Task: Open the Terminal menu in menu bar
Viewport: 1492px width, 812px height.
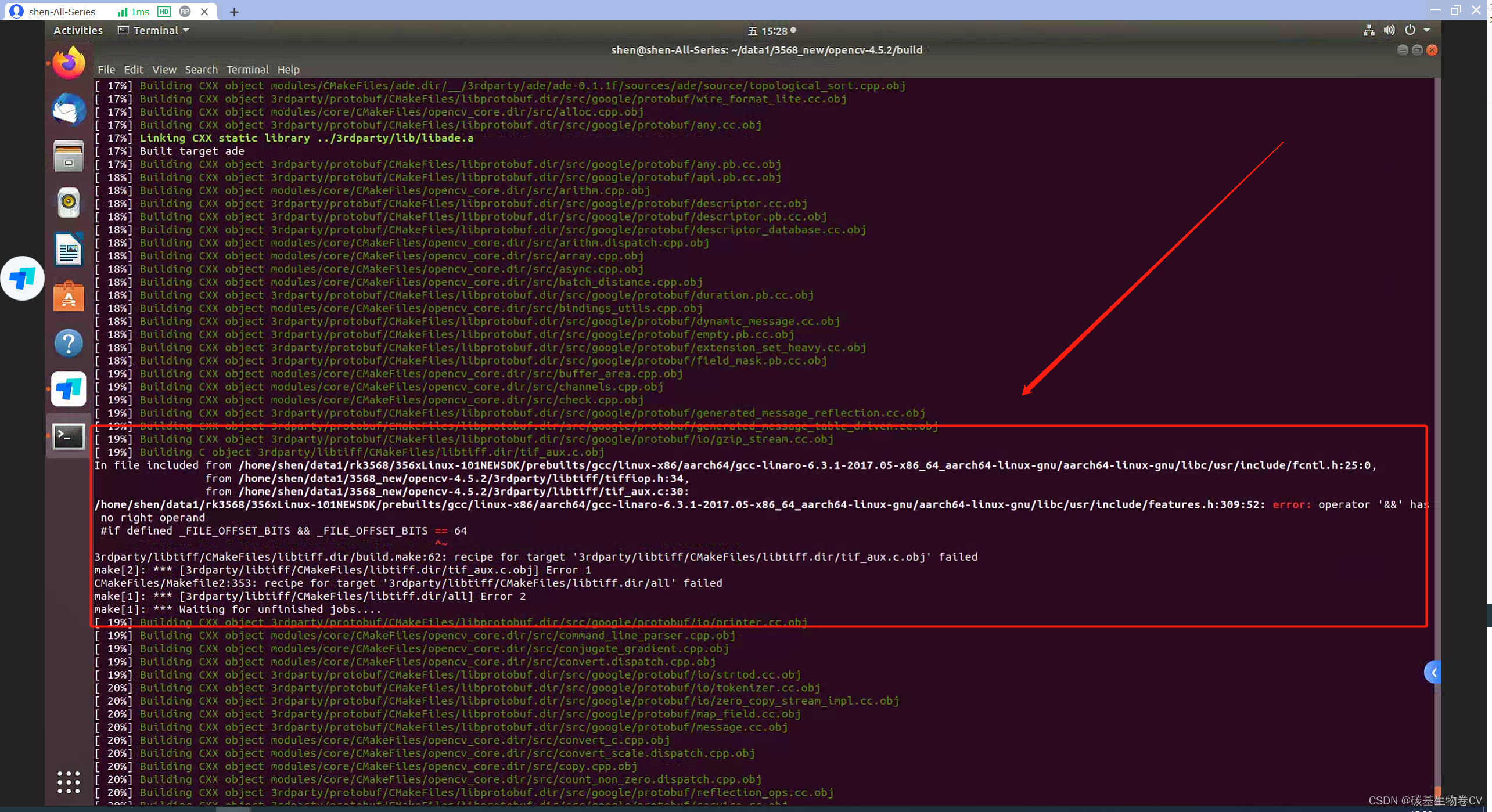Action: [x=247, y=70]
